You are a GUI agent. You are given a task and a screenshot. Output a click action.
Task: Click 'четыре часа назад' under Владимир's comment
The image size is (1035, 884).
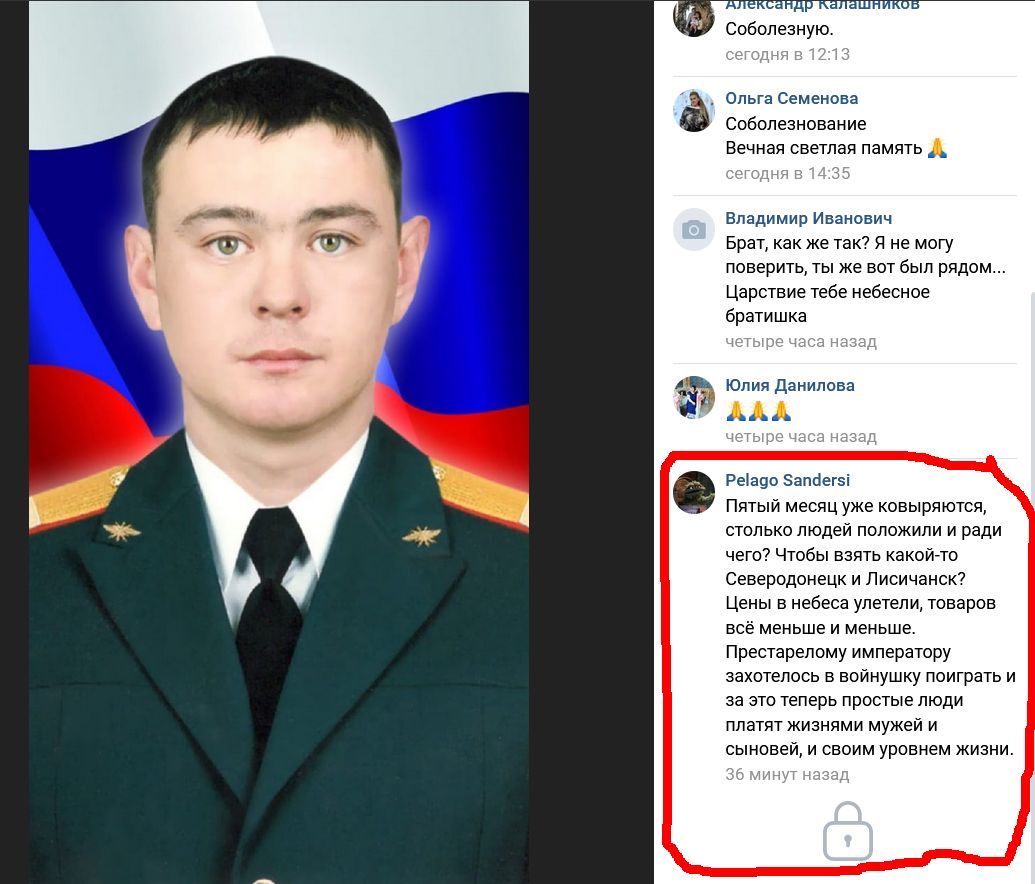[x=801, y=341]
